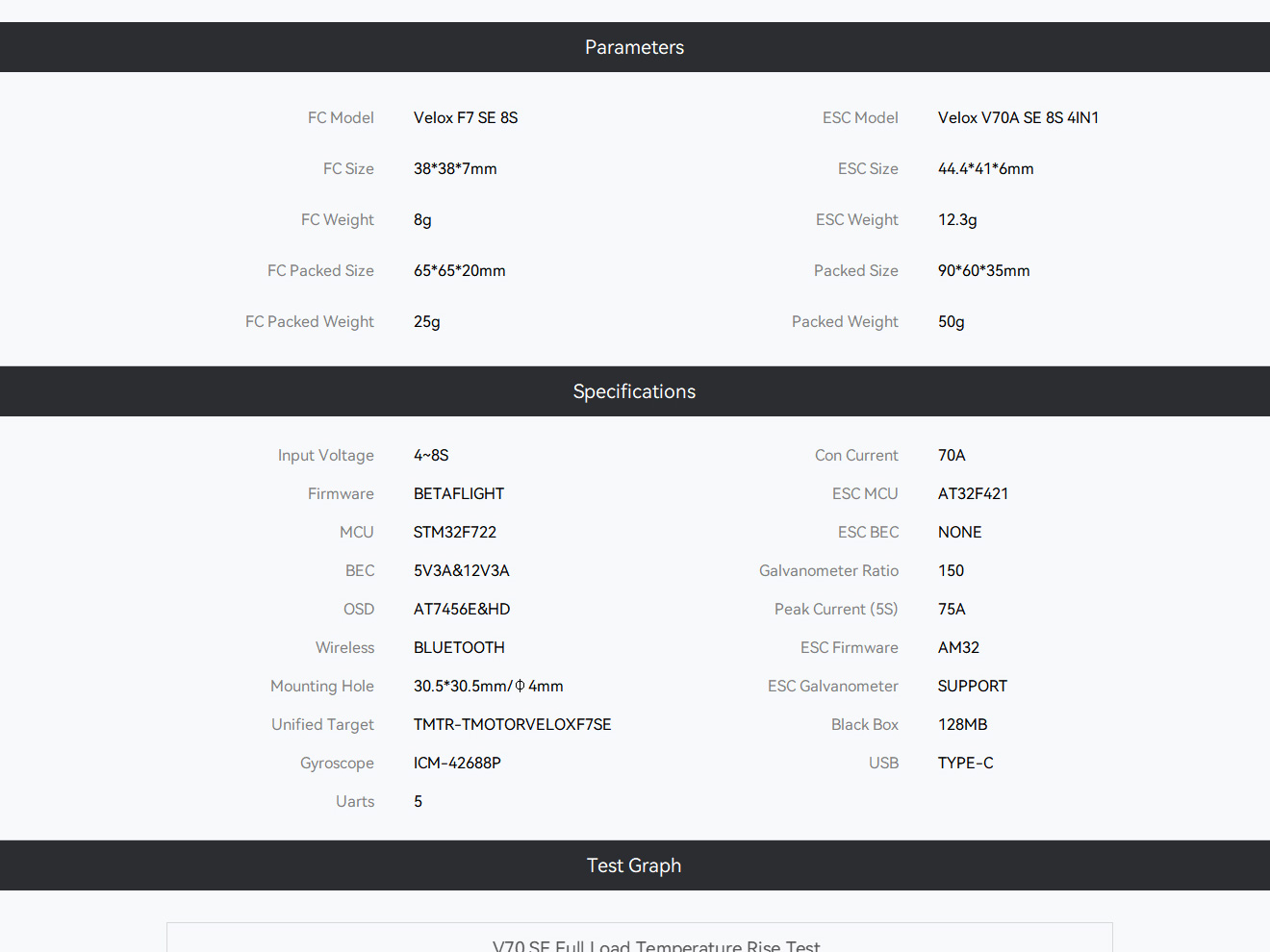1270x952 pixels.
Task: Click the FC Packed Size label
Action: tap(320, 270)
